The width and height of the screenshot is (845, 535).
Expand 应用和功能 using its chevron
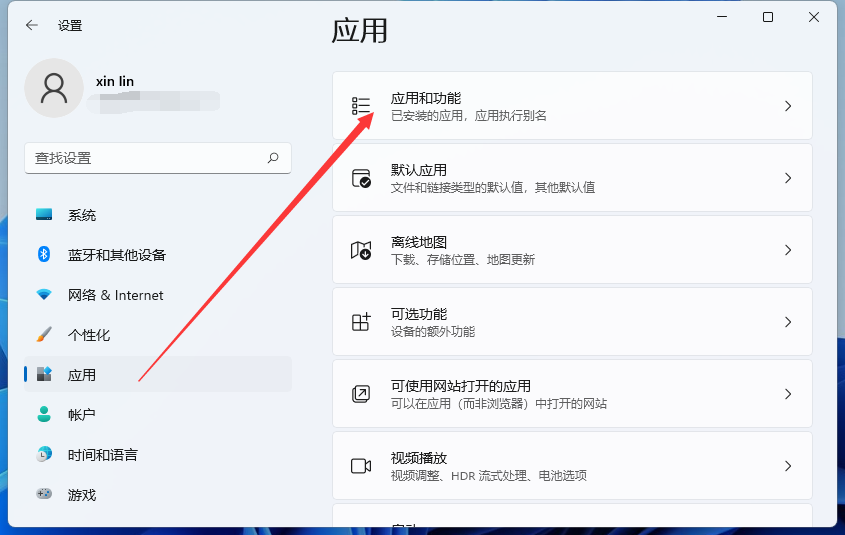tap(788, 106)
